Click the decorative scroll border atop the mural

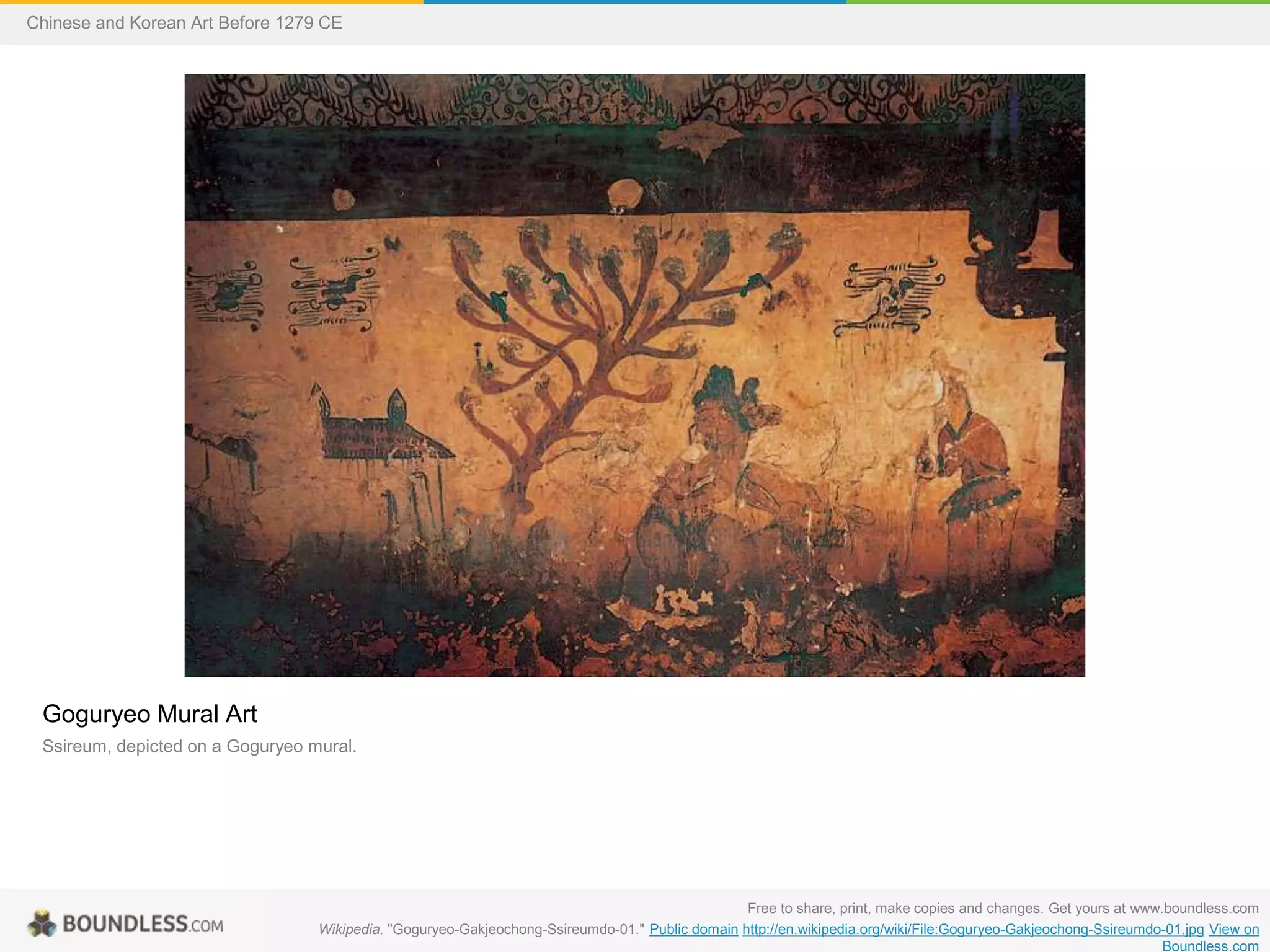tap(635, 99)
